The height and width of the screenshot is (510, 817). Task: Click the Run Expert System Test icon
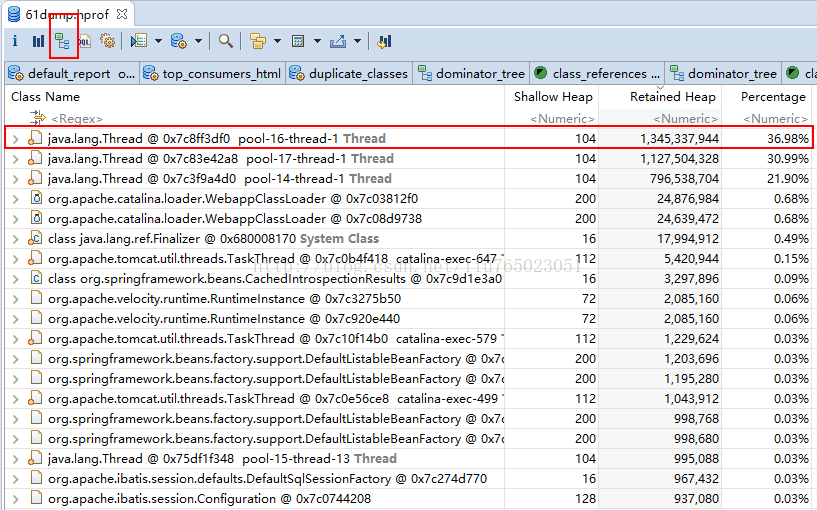click(x=139, y=41)
